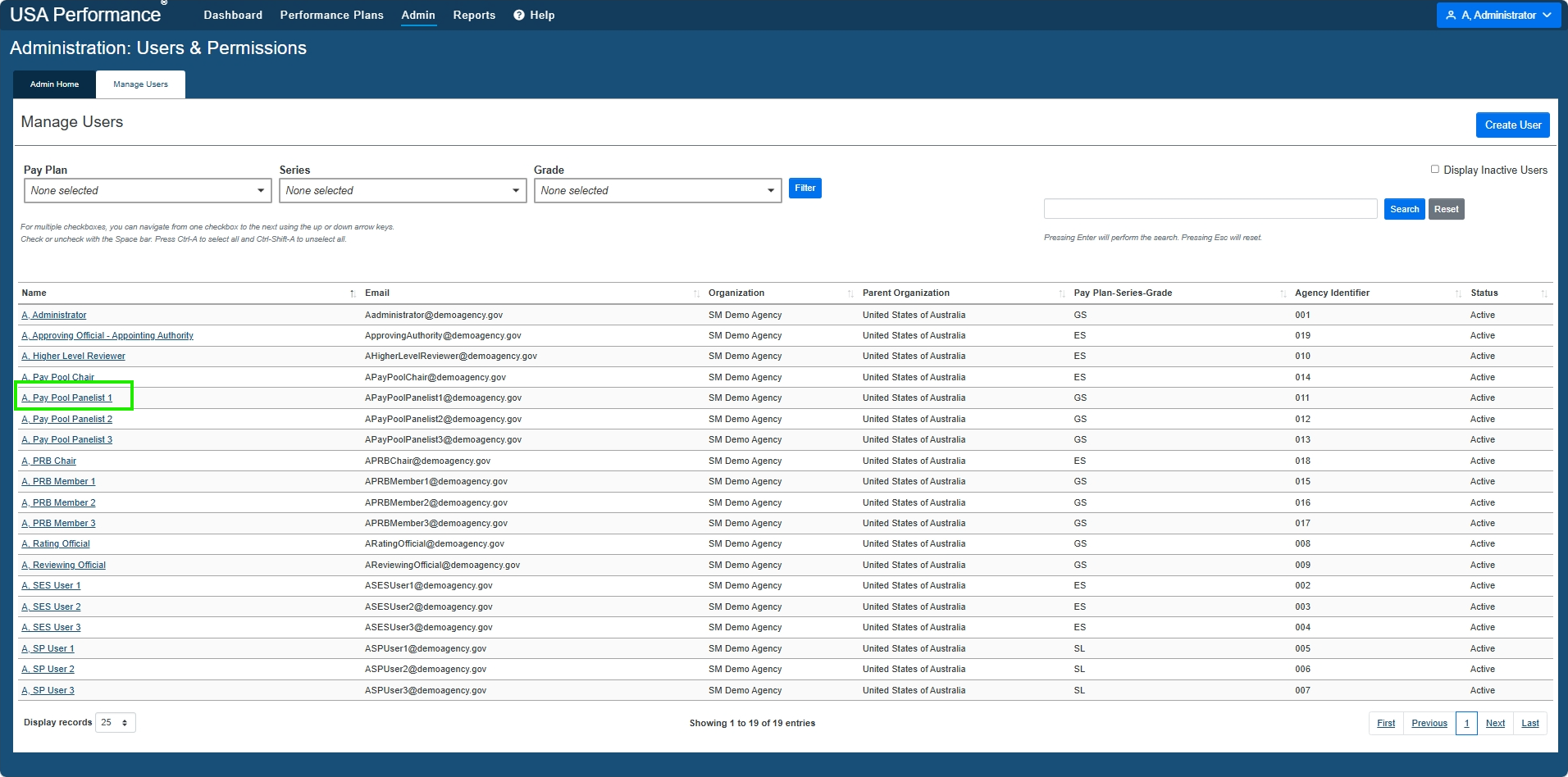
Task: Sort by Parent Organization column arrows
Action: point(1062,293)
